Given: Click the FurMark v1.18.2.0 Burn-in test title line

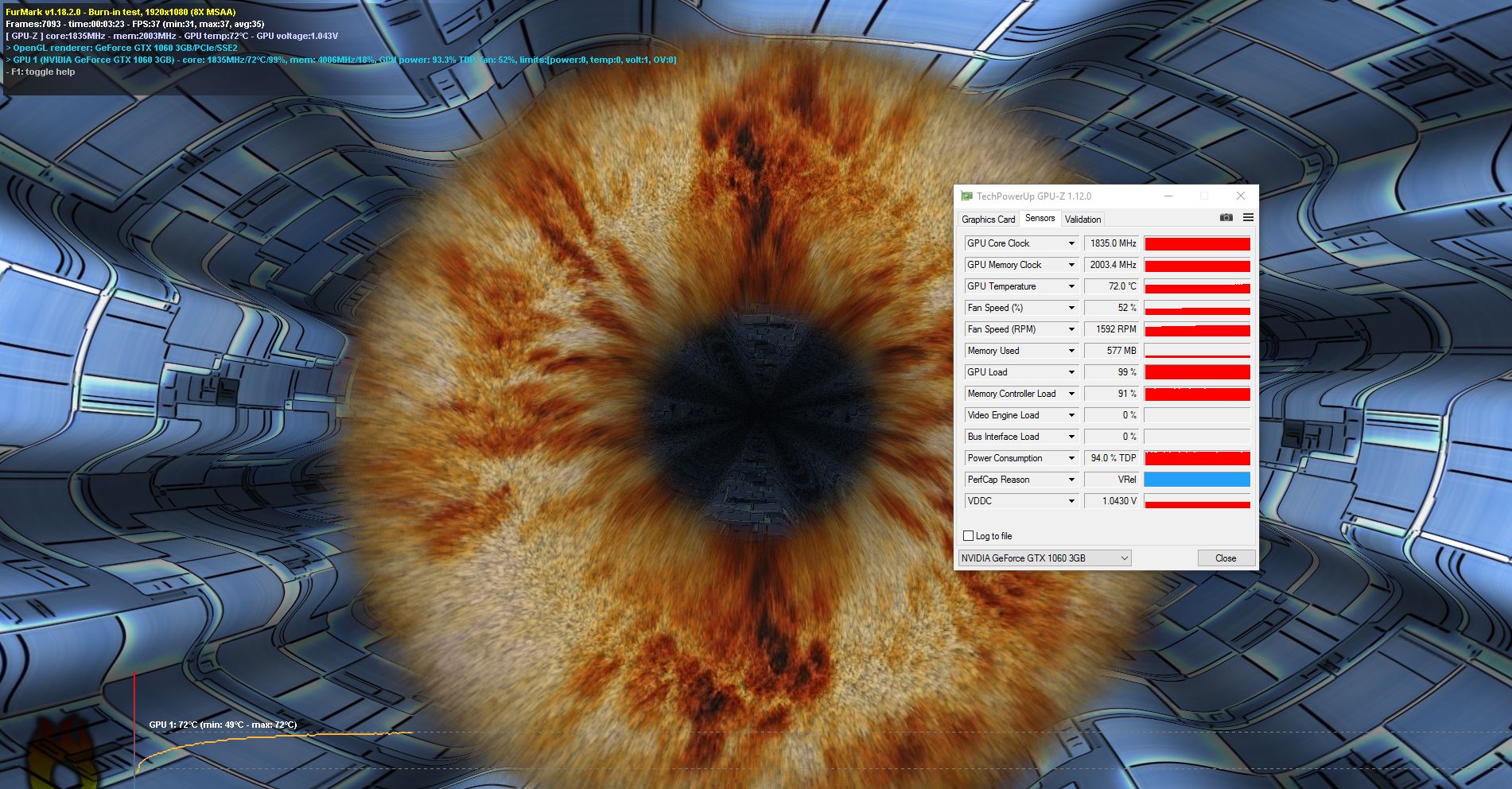Looking at the screenshot, I should coord(120,12).
